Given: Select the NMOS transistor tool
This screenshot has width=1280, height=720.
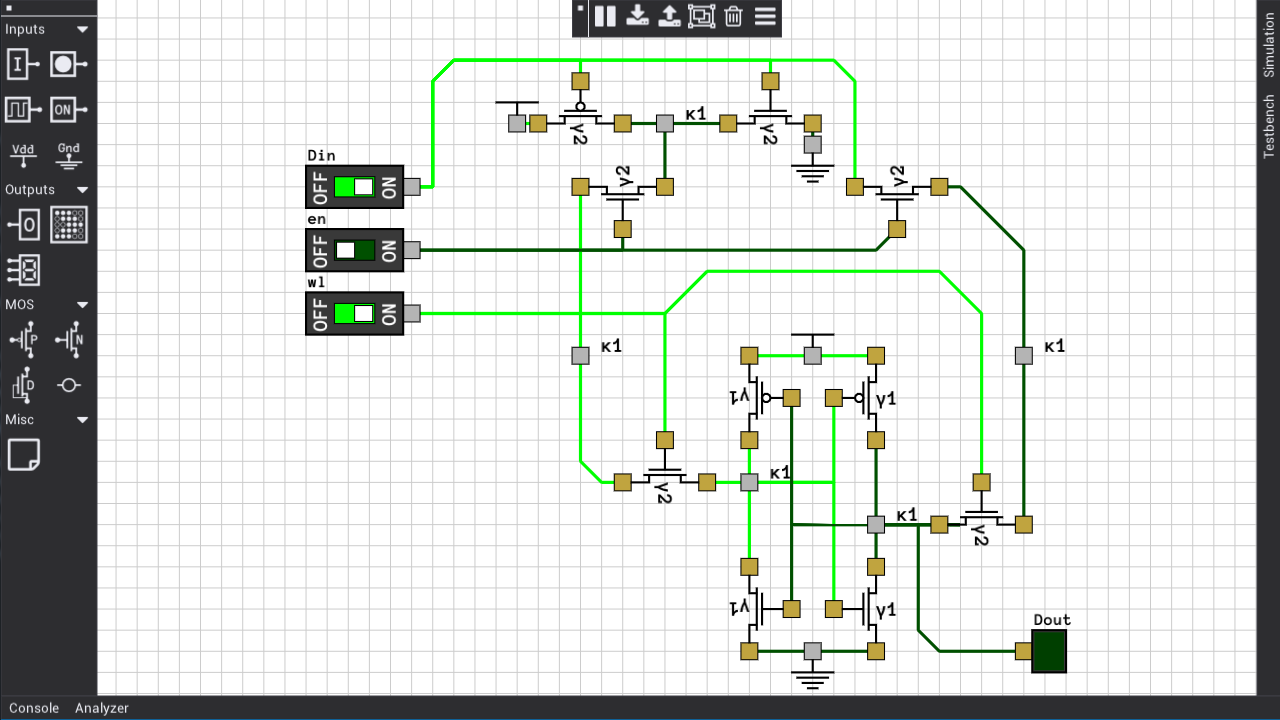Looking at the screenshot, I should click(x=68, y=340).
